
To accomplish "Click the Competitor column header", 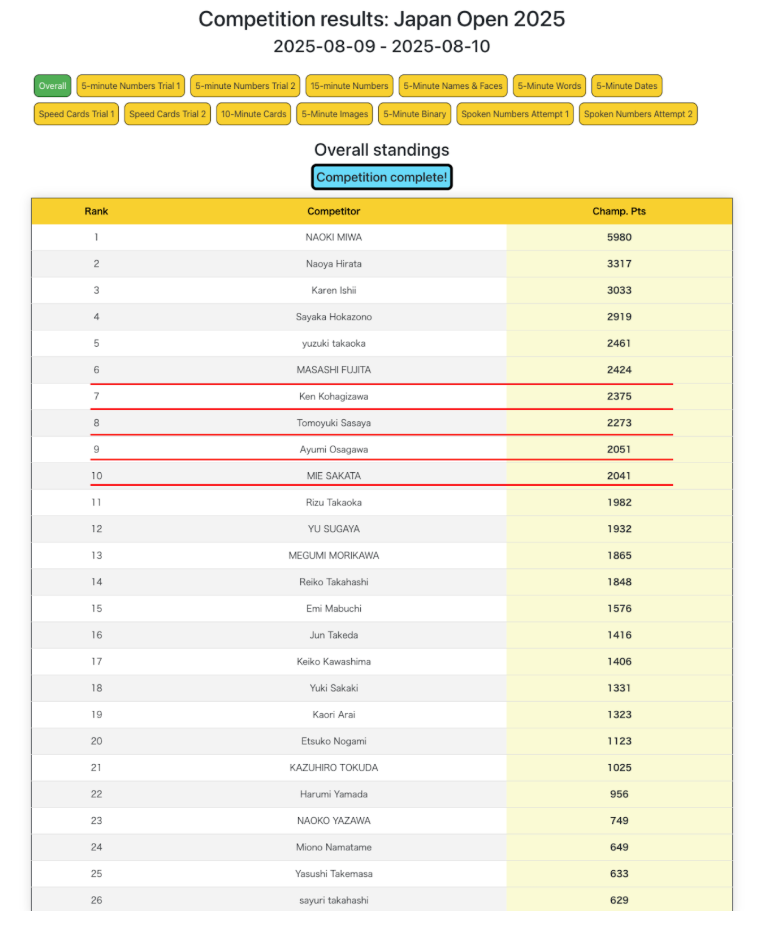I will [x=333, y=211].
